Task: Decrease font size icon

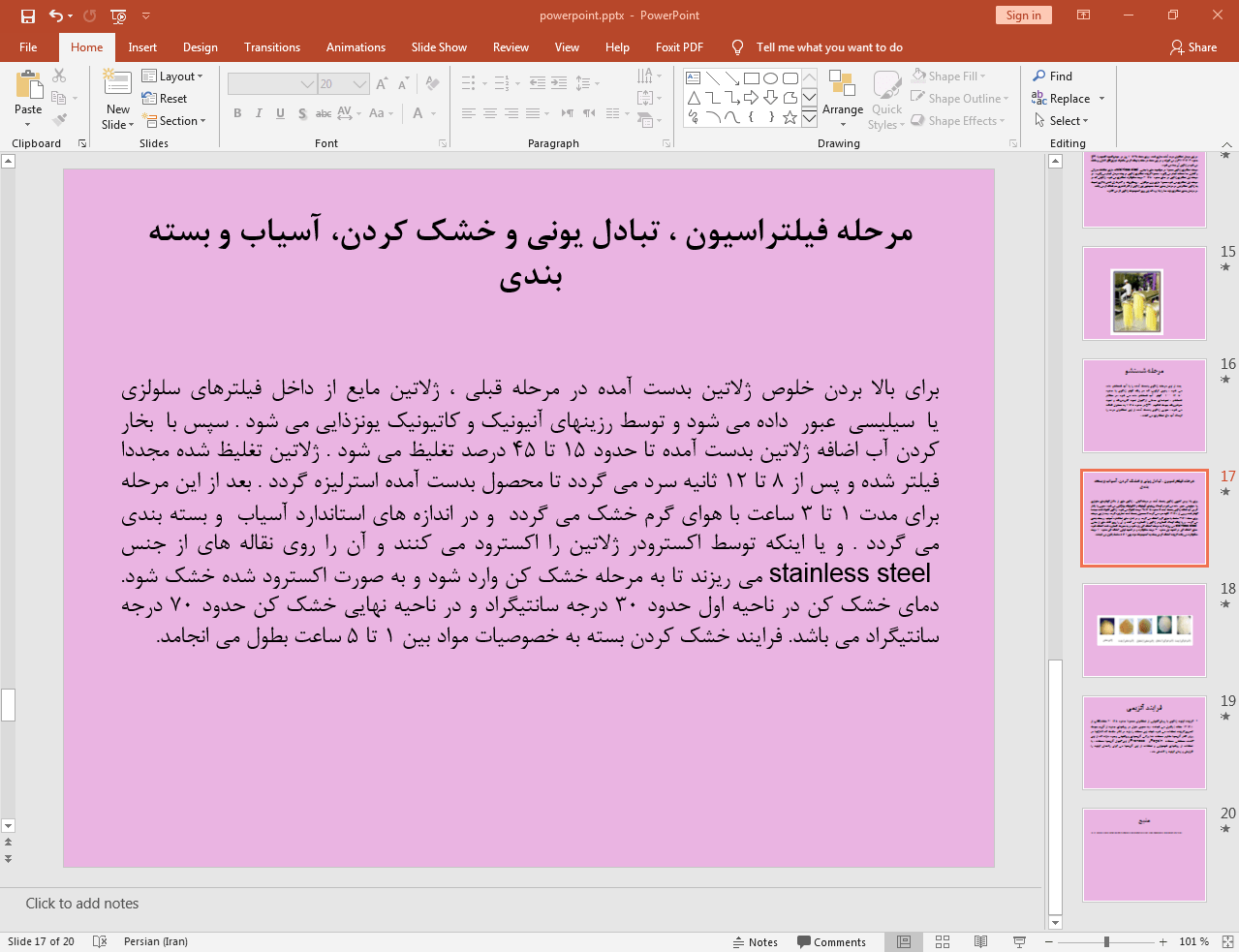Action: (x=404, y=84)
